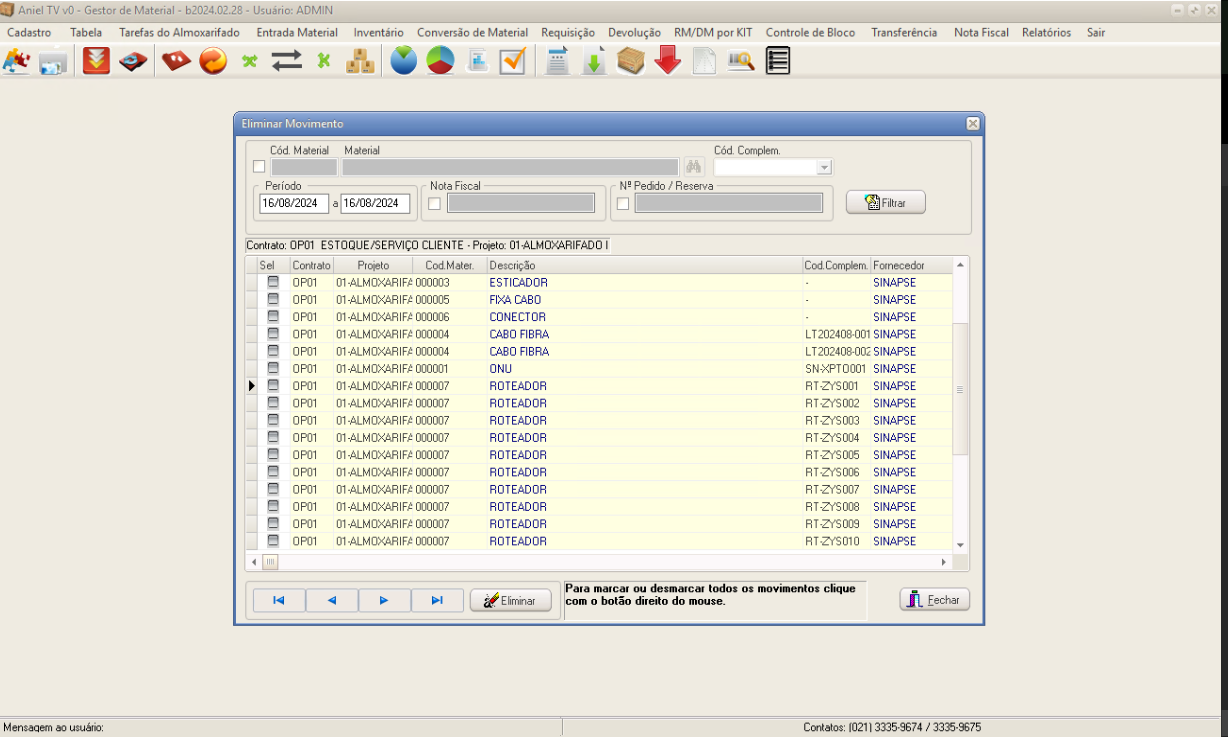Click the wooden crate toolbar icon
1228x737 pixels.
631,62
